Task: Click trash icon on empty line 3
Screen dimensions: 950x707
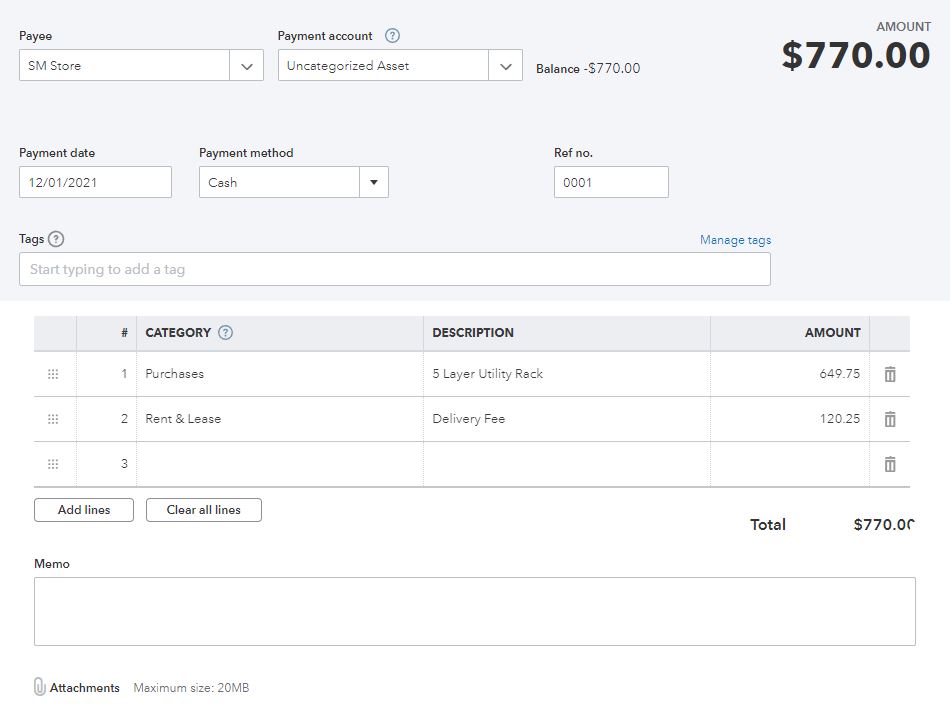Action: click(890, 464)
